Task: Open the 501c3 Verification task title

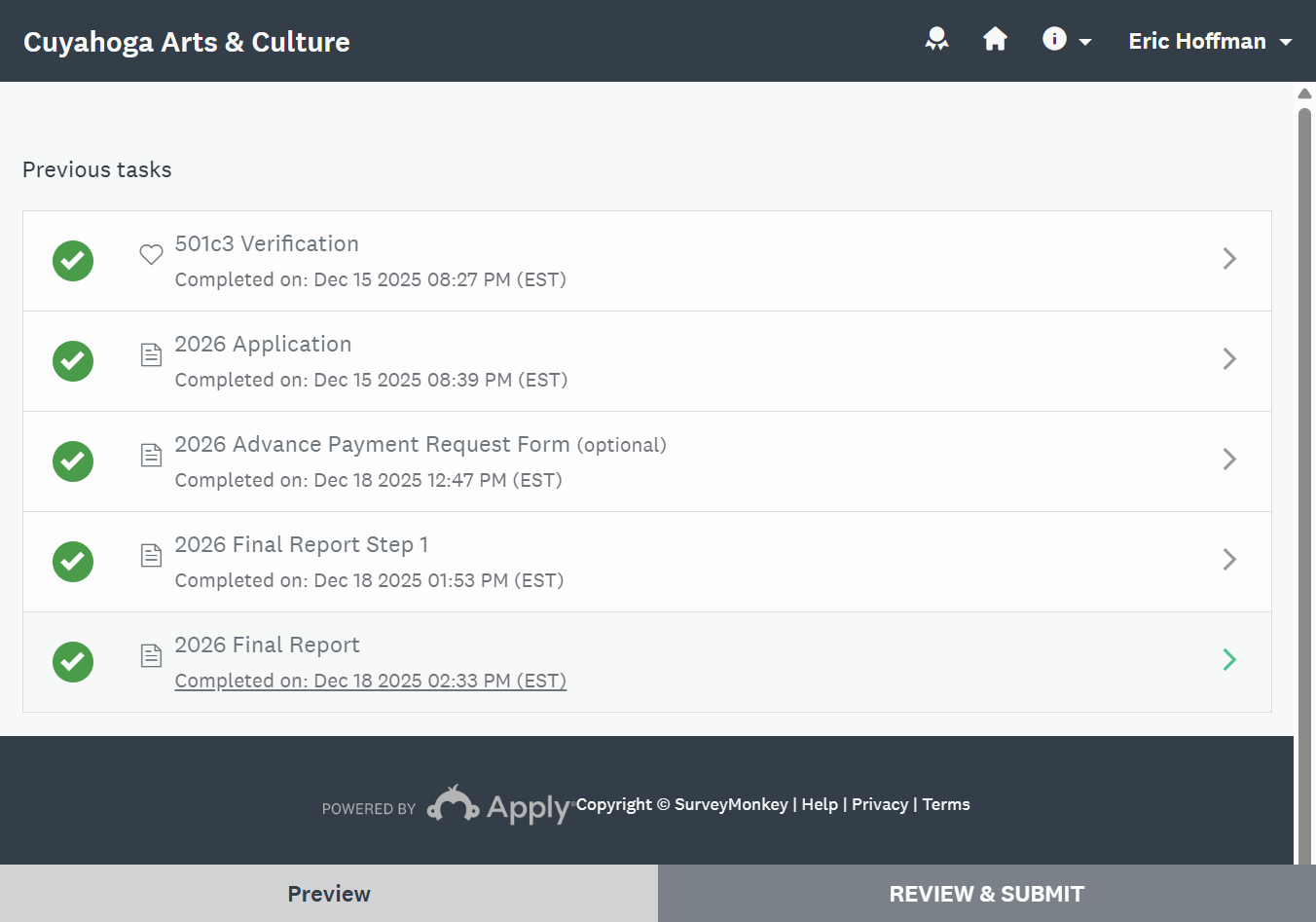Action: point(267,243)
